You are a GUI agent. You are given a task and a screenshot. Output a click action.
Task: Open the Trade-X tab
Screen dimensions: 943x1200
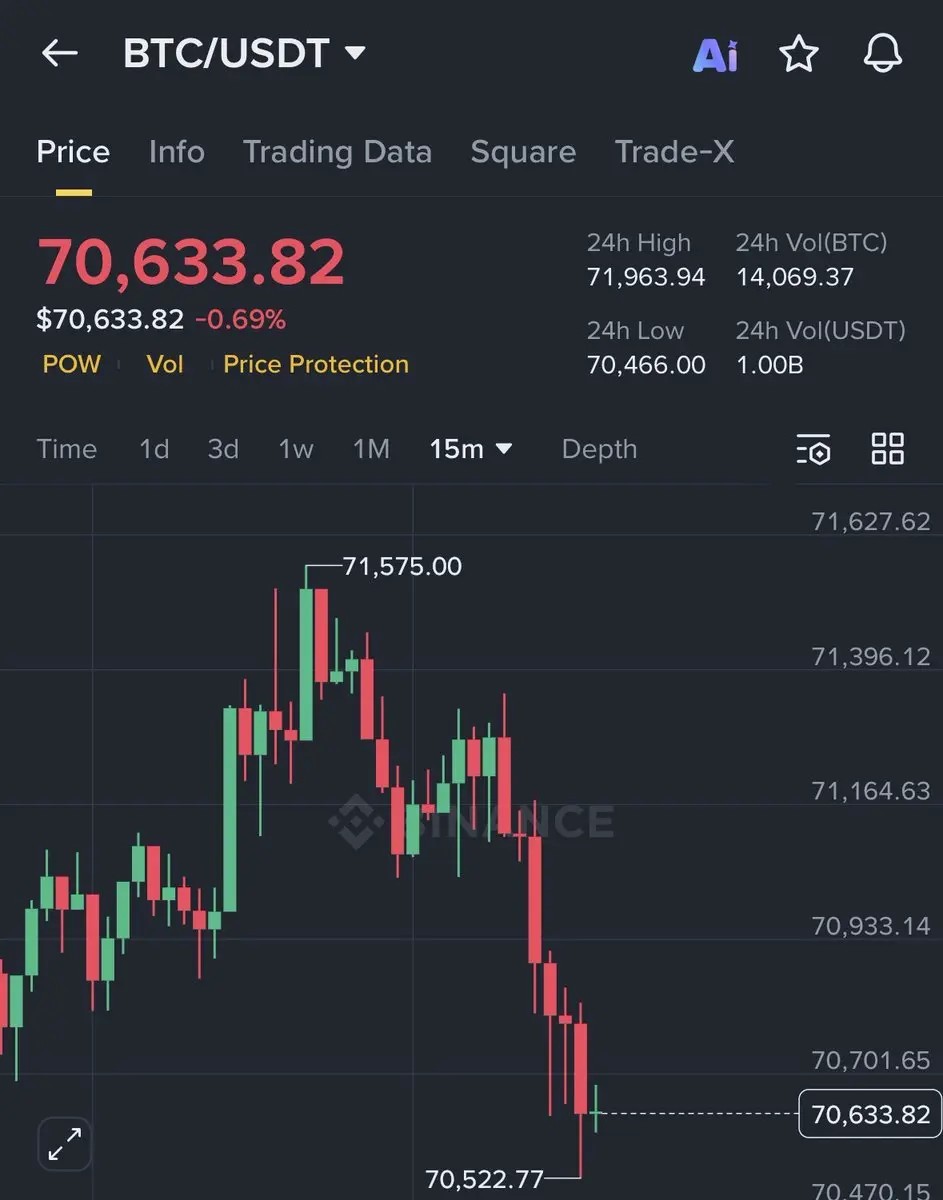674,152
